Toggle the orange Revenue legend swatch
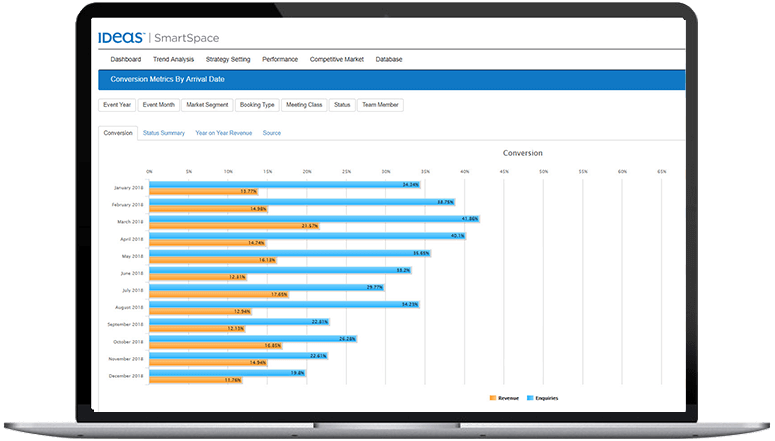Viewport: 775px width, 441px height. [x=493, y=398]
